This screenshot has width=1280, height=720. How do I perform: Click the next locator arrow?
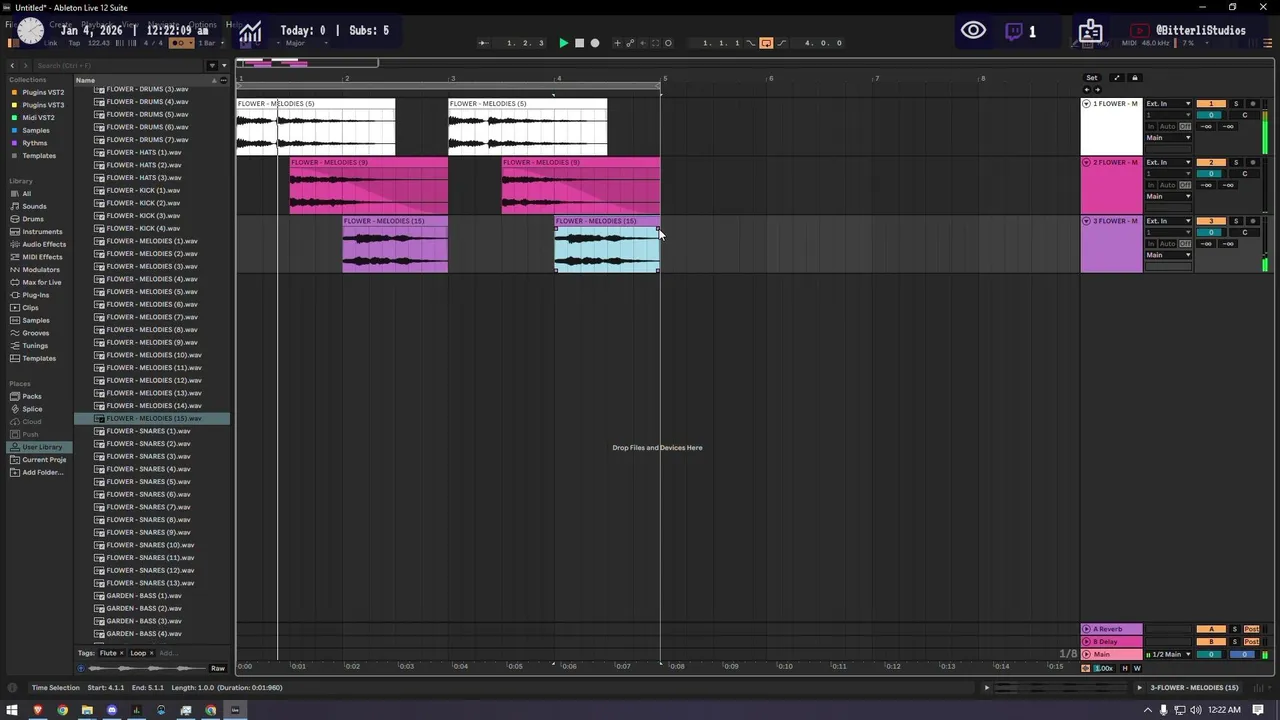pyautogui.click(x=1097, y=90)
